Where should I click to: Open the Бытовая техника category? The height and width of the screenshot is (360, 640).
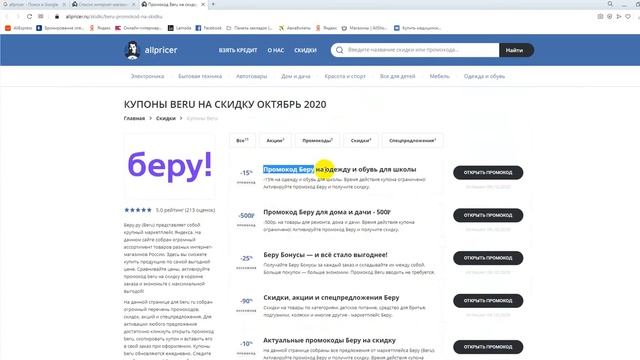tap(200, 76)
